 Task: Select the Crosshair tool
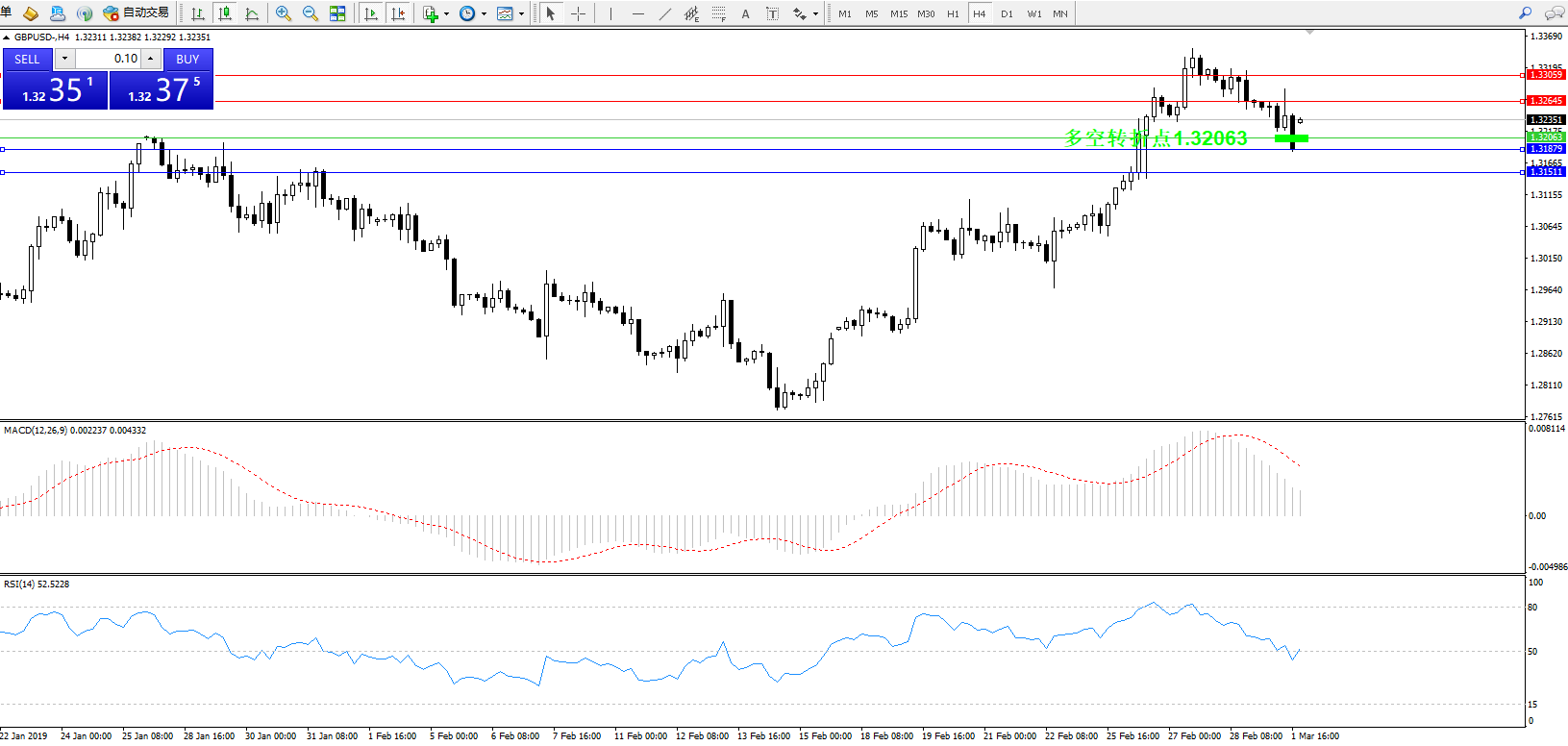coord(578,13)
